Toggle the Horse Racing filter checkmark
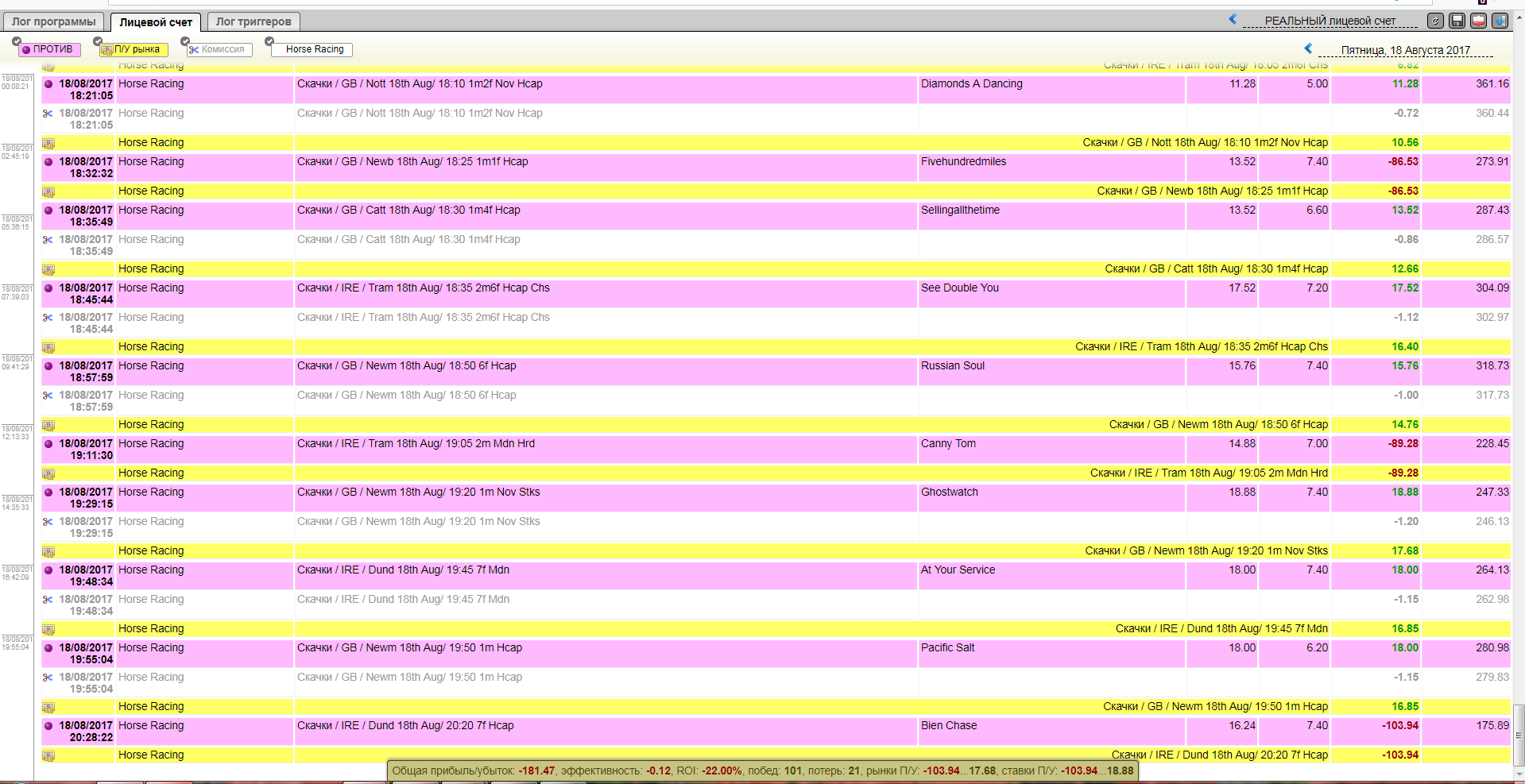The width and height of the screenshot is (1525, 784). click(x=269, y=41)
